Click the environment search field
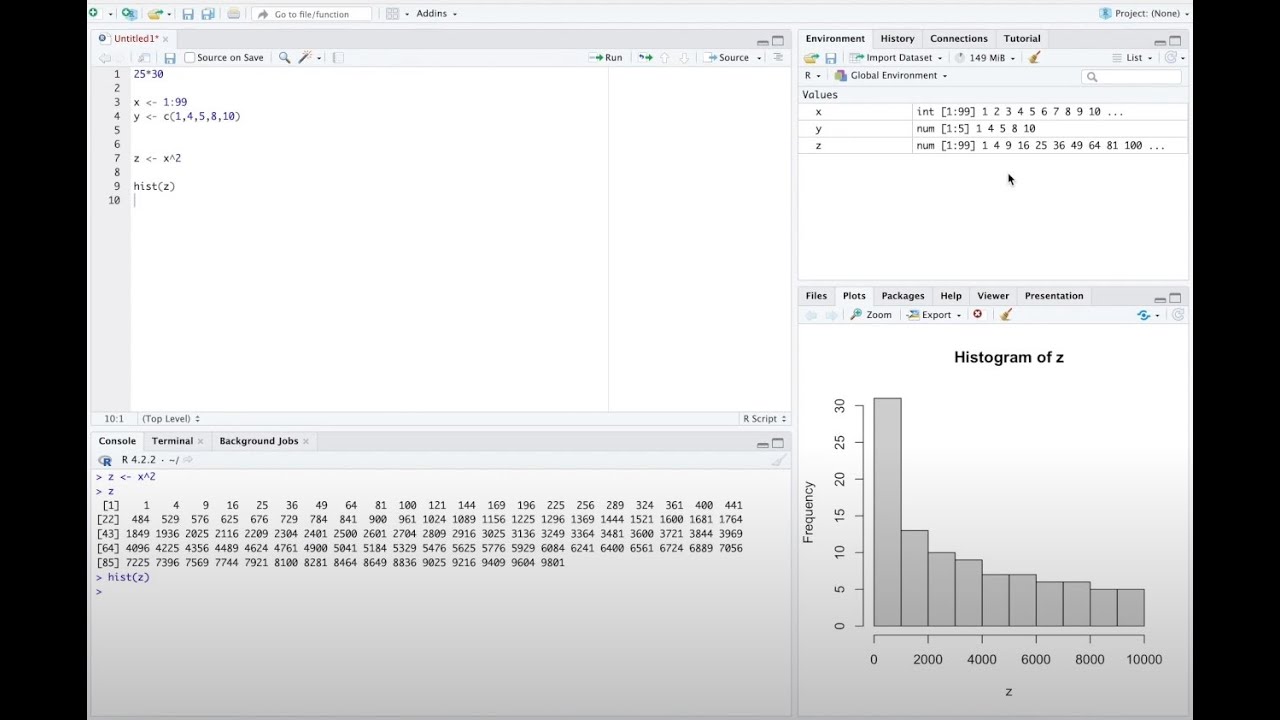The width and height of the screenshot is (1280, 720). click(1132, 76)
